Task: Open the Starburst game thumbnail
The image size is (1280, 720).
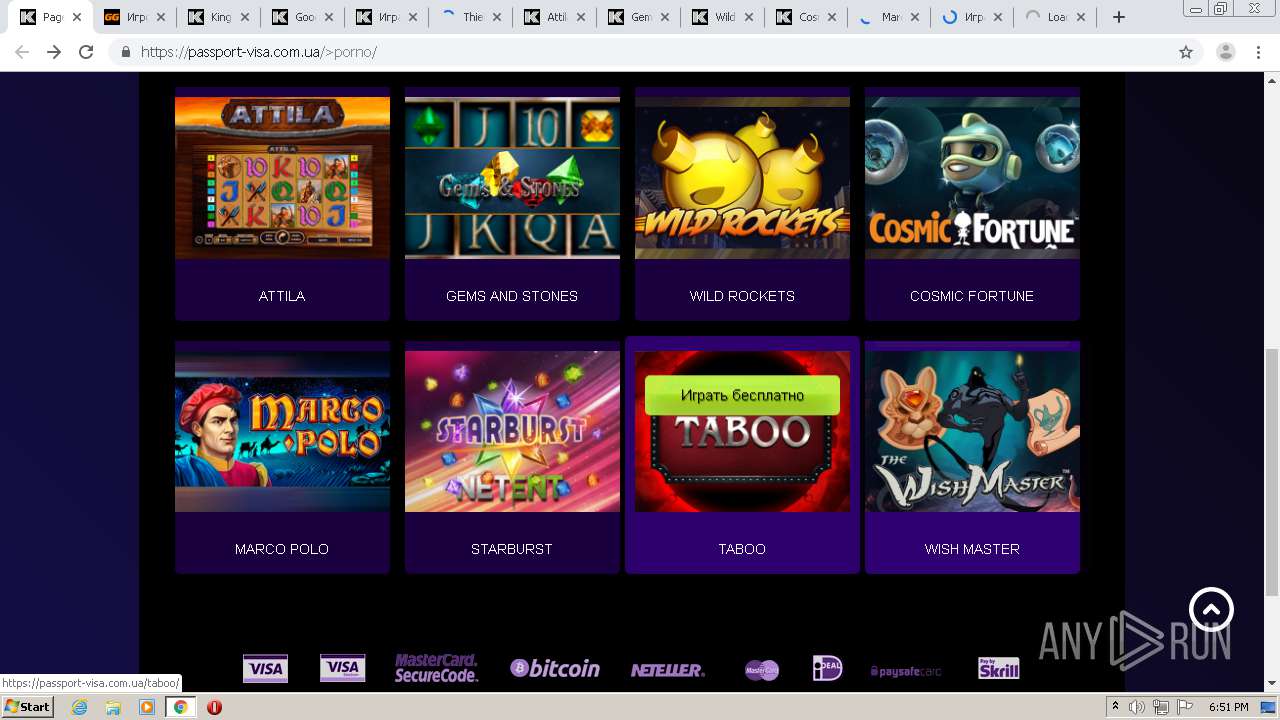Action: [x=512, y=431]
